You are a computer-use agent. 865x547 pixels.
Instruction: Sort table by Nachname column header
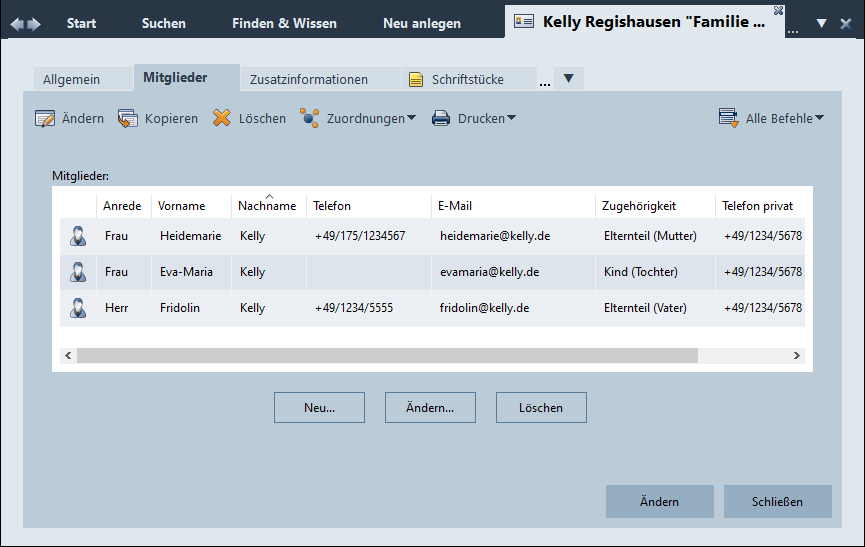[x=267, y=206]
